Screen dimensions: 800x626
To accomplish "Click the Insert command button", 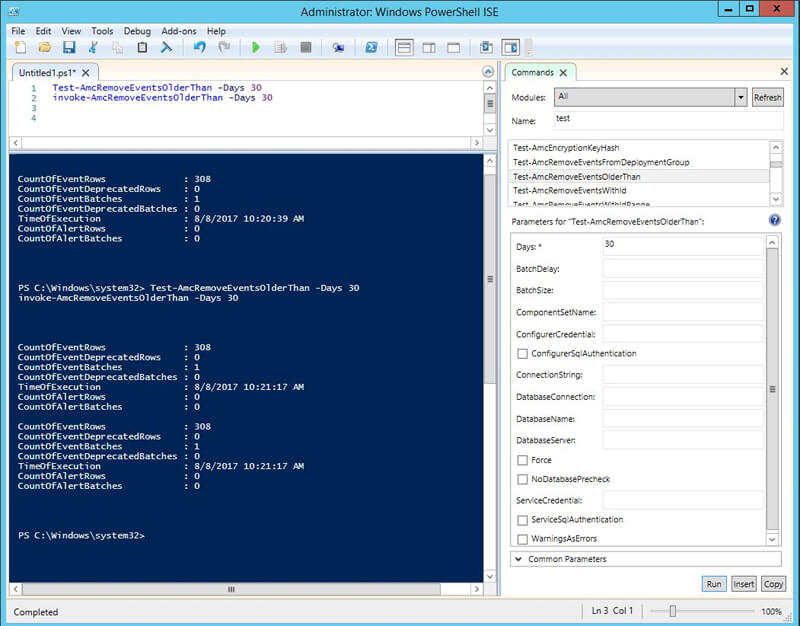I will tap(743, 584).
